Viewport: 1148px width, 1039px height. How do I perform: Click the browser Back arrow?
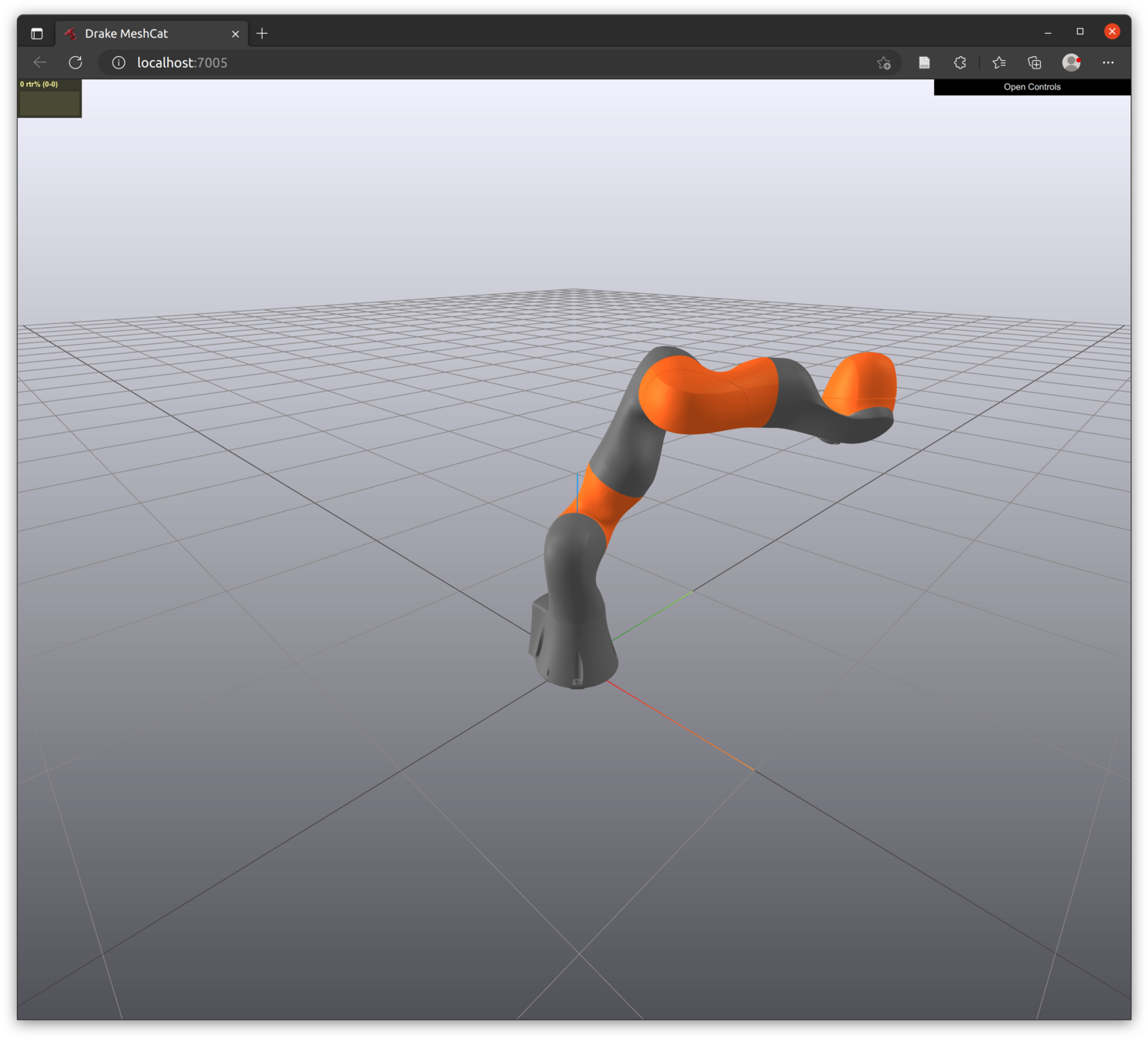pyautogui.click(x=40, y=62)
